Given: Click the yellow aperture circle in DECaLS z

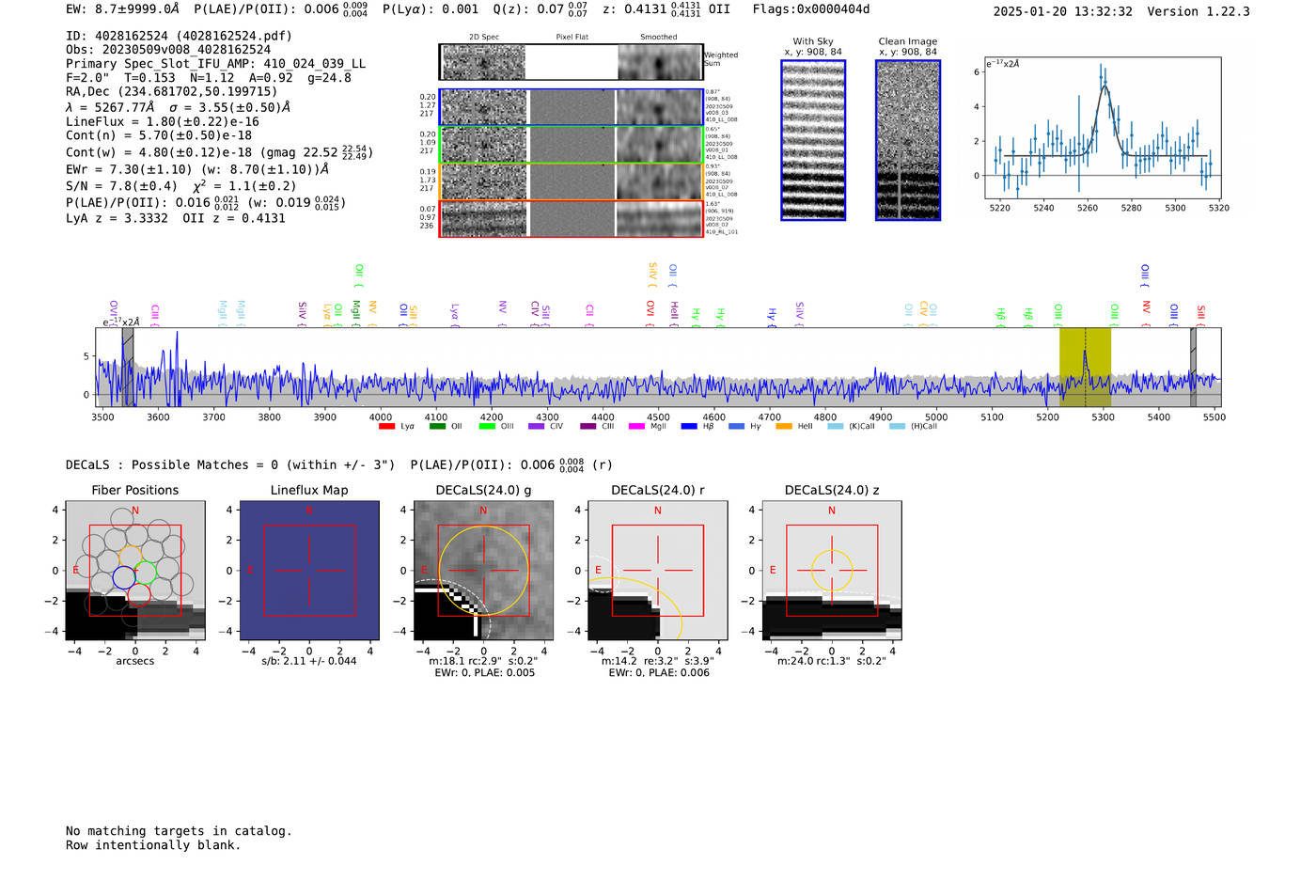Looking at the screenshot, I should (832, 571).
